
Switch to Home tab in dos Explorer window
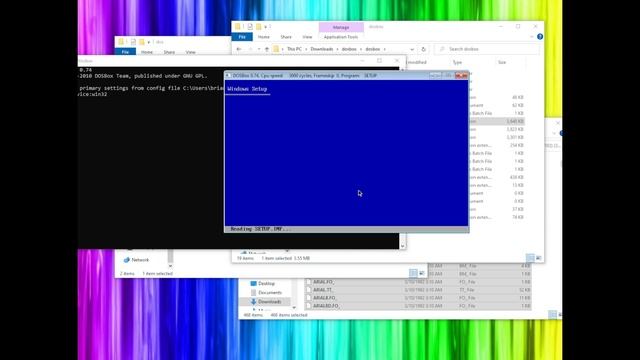(147, 52)
